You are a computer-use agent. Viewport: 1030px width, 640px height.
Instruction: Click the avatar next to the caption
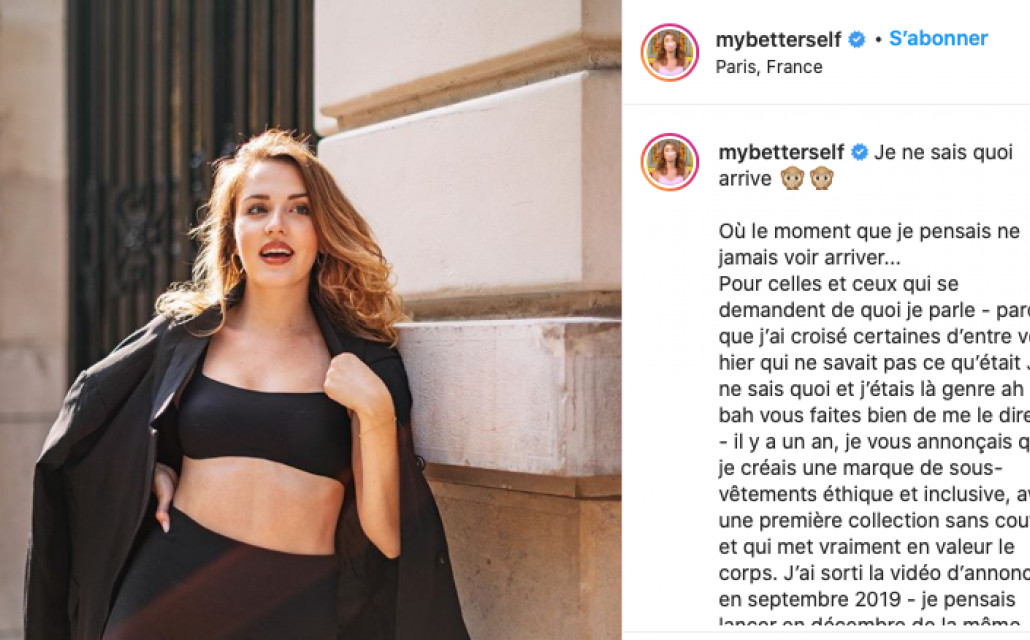click(x=669, y=162)
